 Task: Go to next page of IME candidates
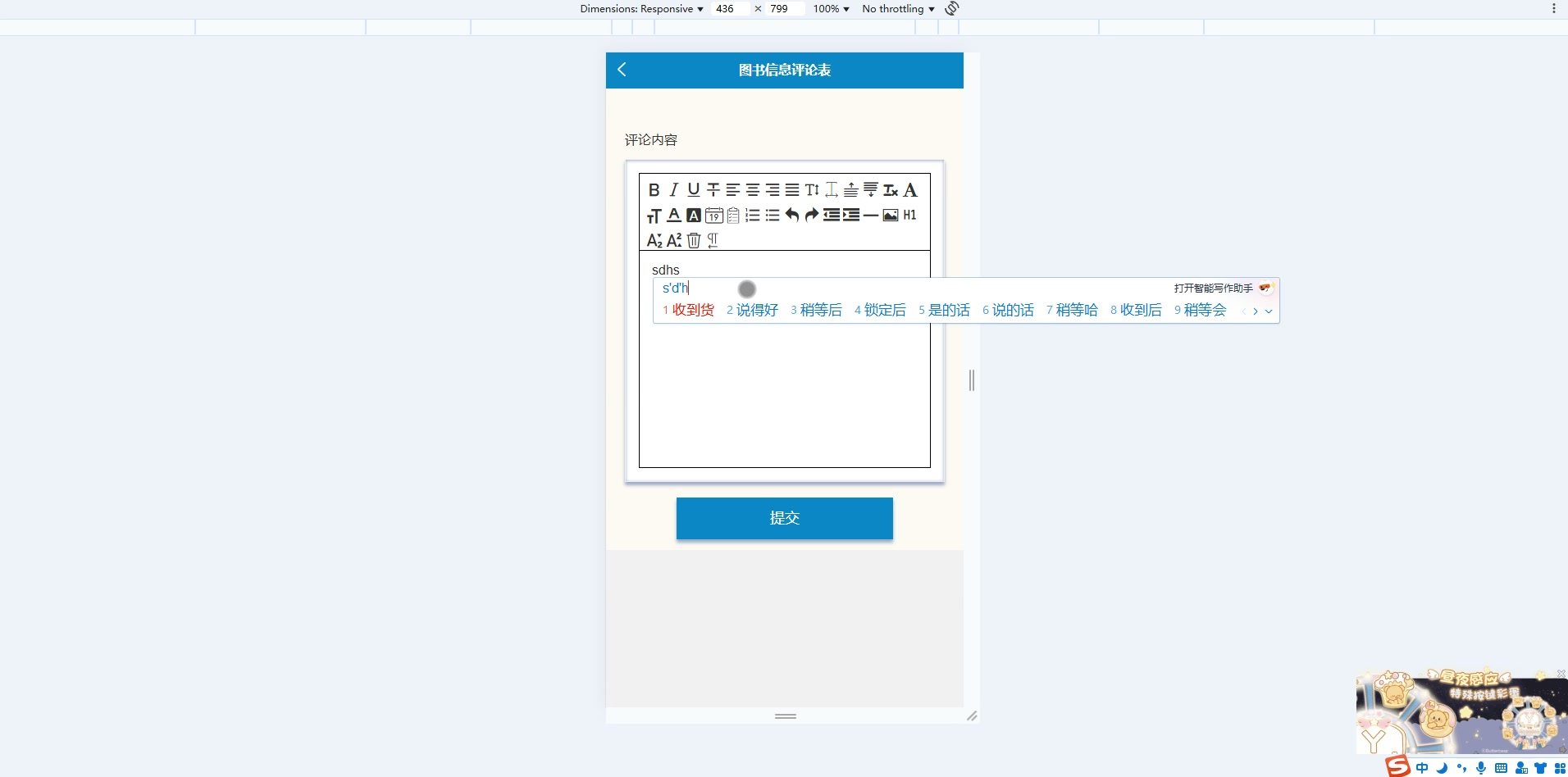(1255, 311)
